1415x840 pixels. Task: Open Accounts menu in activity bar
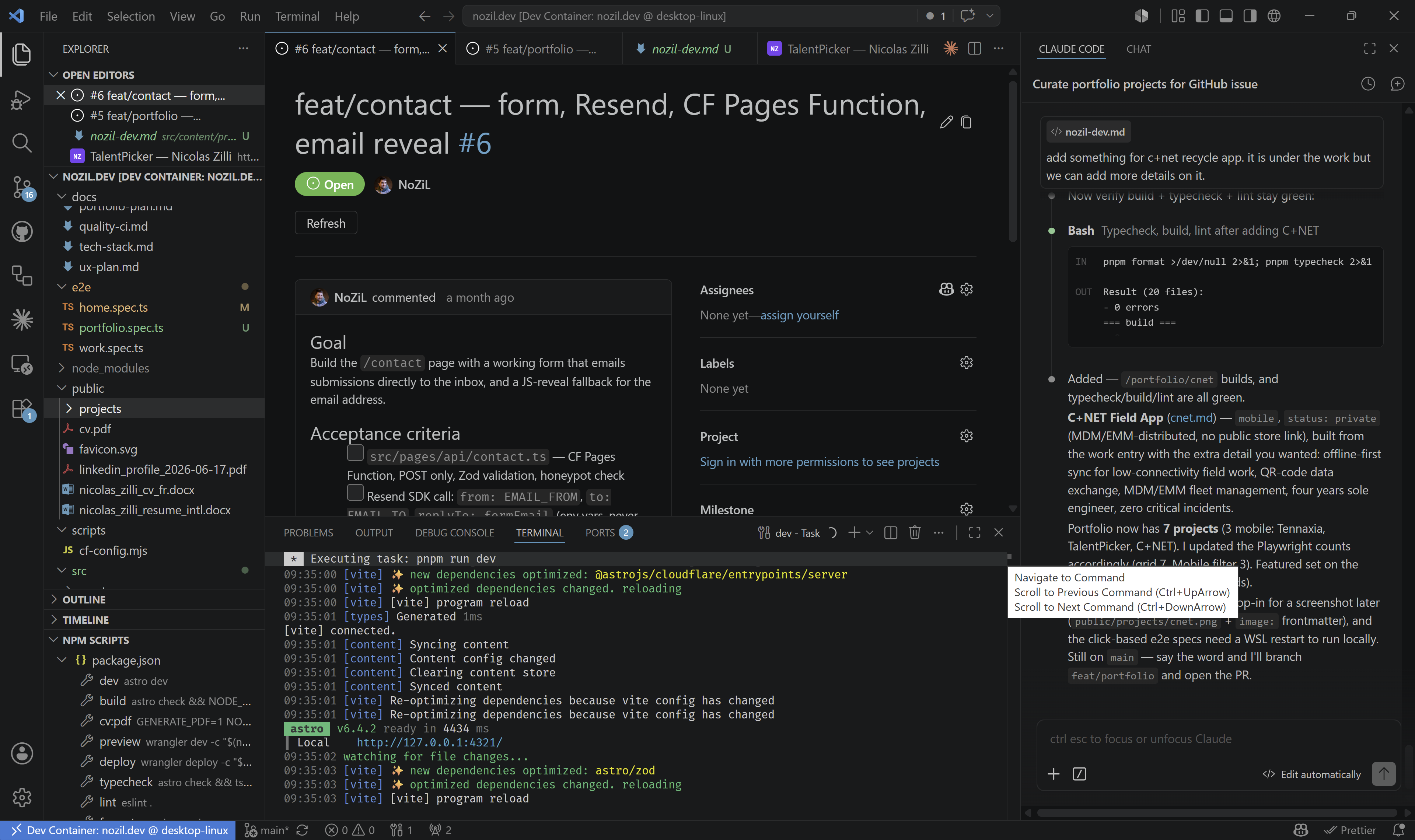click(x=21, y=753)
